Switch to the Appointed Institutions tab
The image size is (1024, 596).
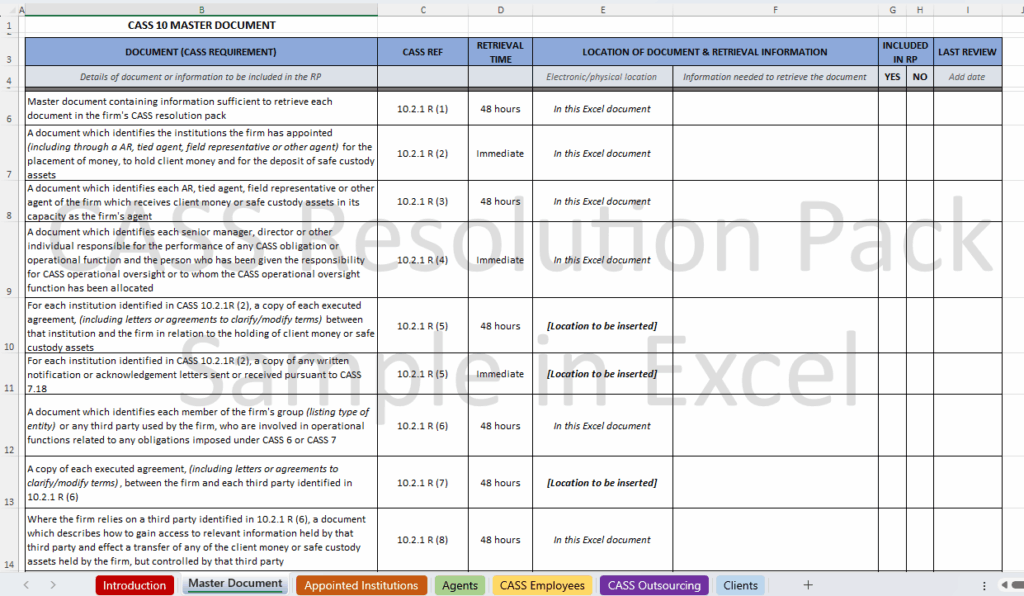tap(361, 585)
